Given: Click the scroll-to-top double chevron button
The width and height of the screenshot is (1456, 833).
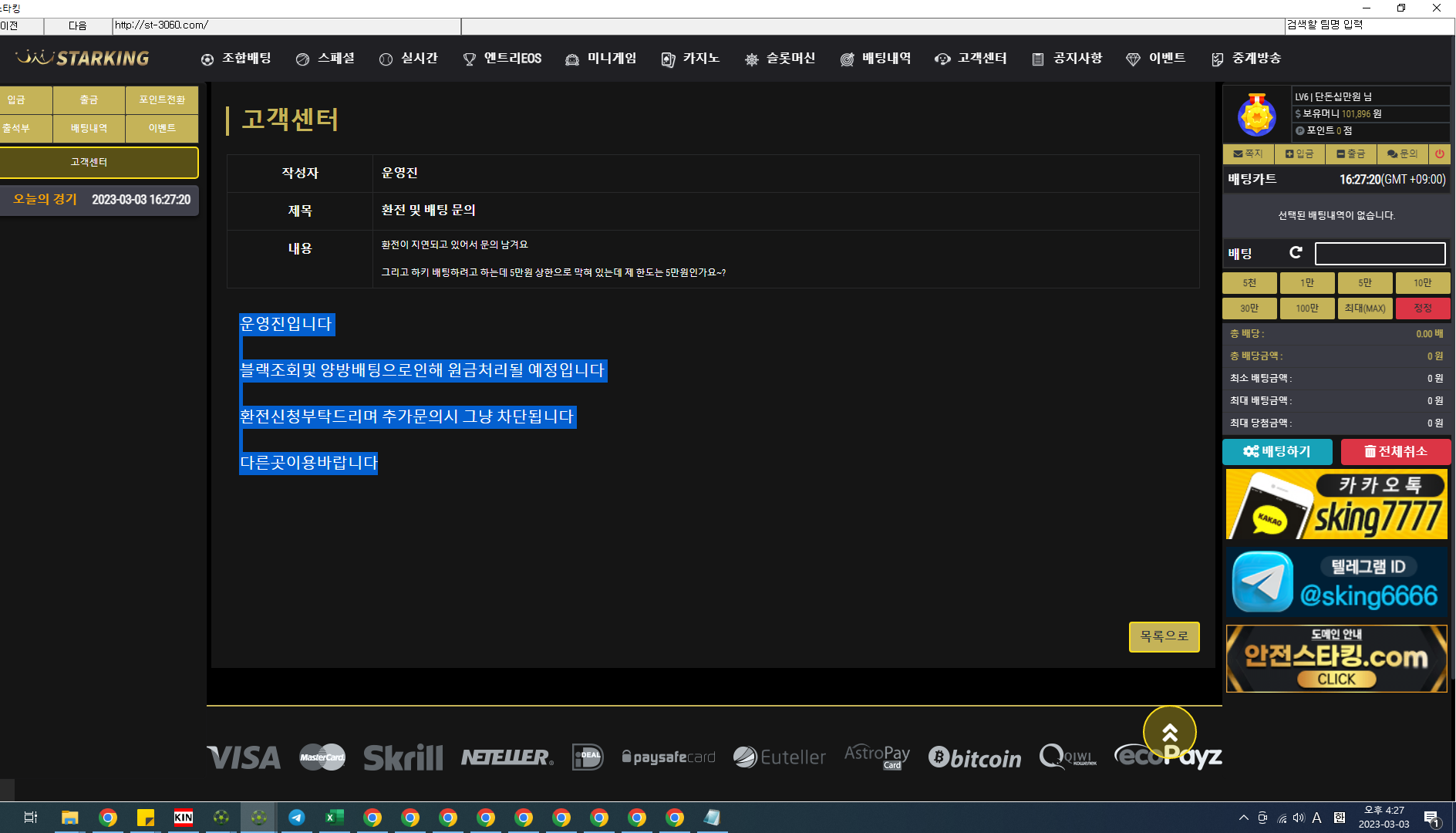Looking at the screenshot, I should 1169,733.
